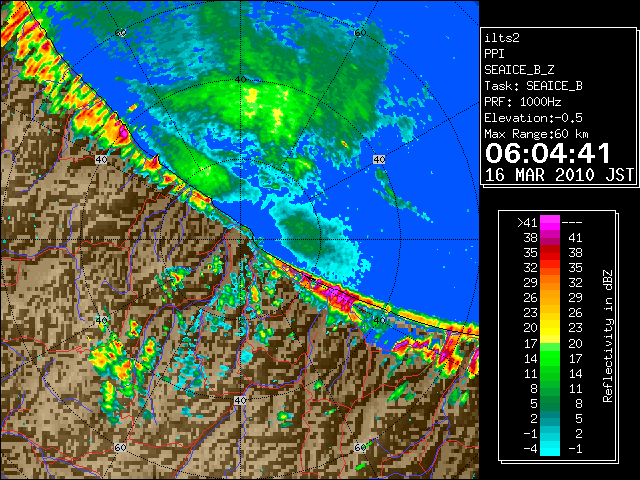Click the cyan -4 dBZ legend swatch
The width and height of the screenshot is (640, 480).
(x=550, y=449)
